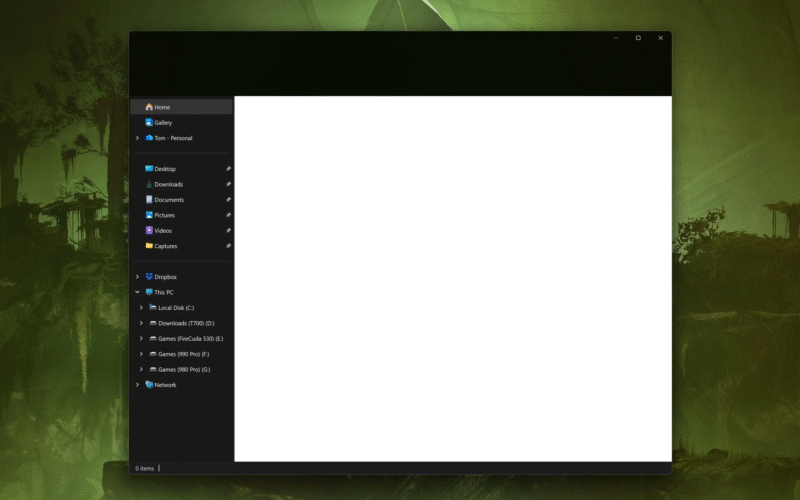Screen dimensions: 800x500
Task: Open the pinned Pictures folder
Action: tap(164, 215)
